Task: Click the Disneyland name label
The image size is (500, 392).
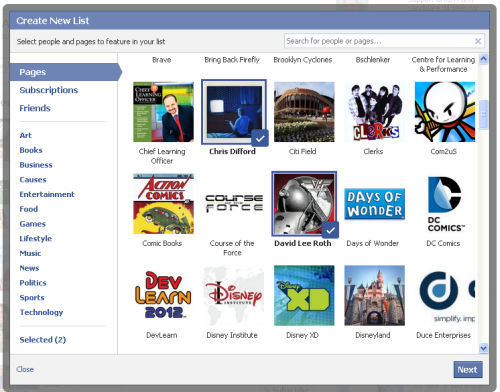Action: (373, 335)
